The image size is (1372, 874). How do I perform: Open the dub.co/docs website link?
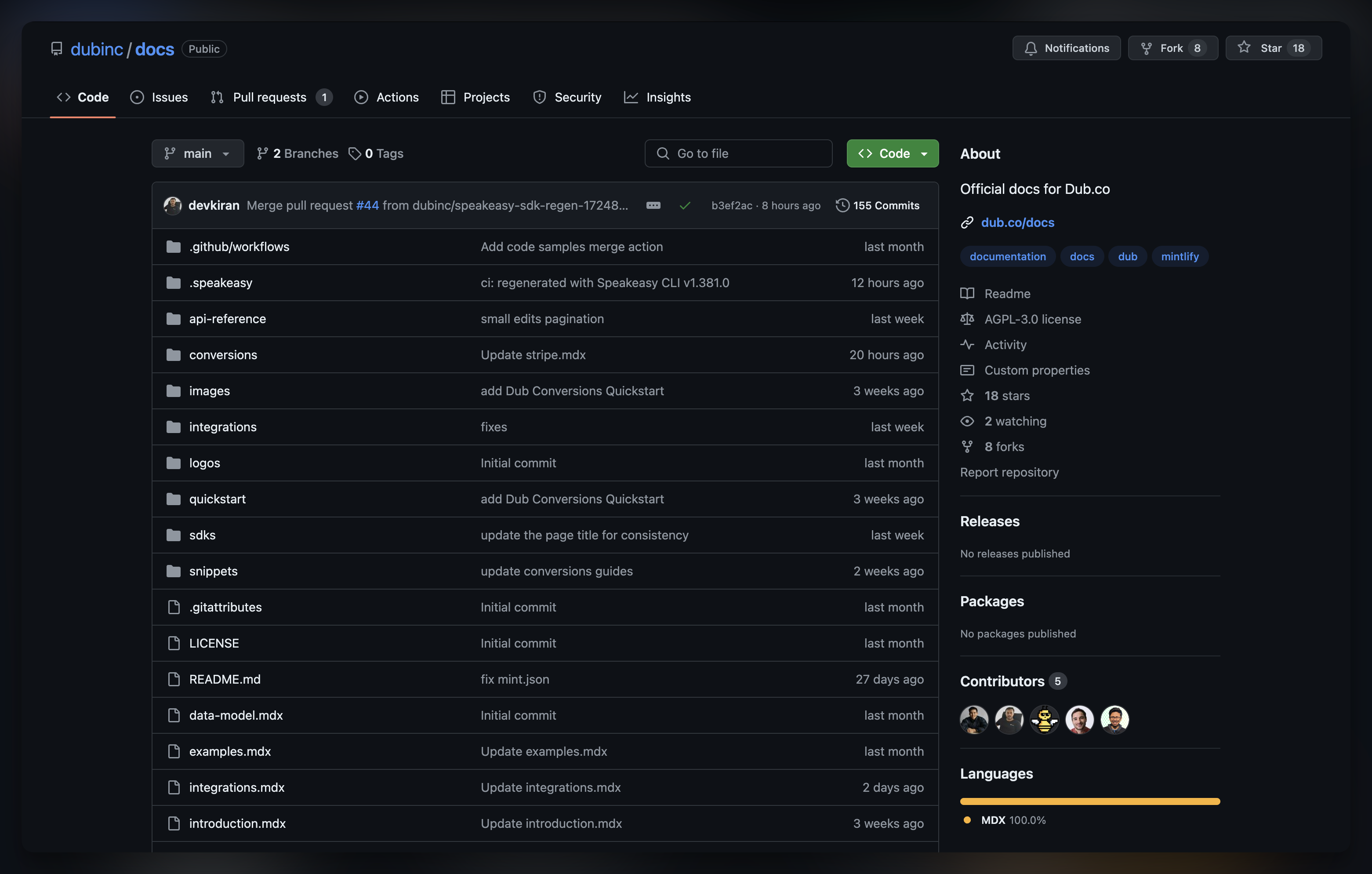(x=1018, y=222)
